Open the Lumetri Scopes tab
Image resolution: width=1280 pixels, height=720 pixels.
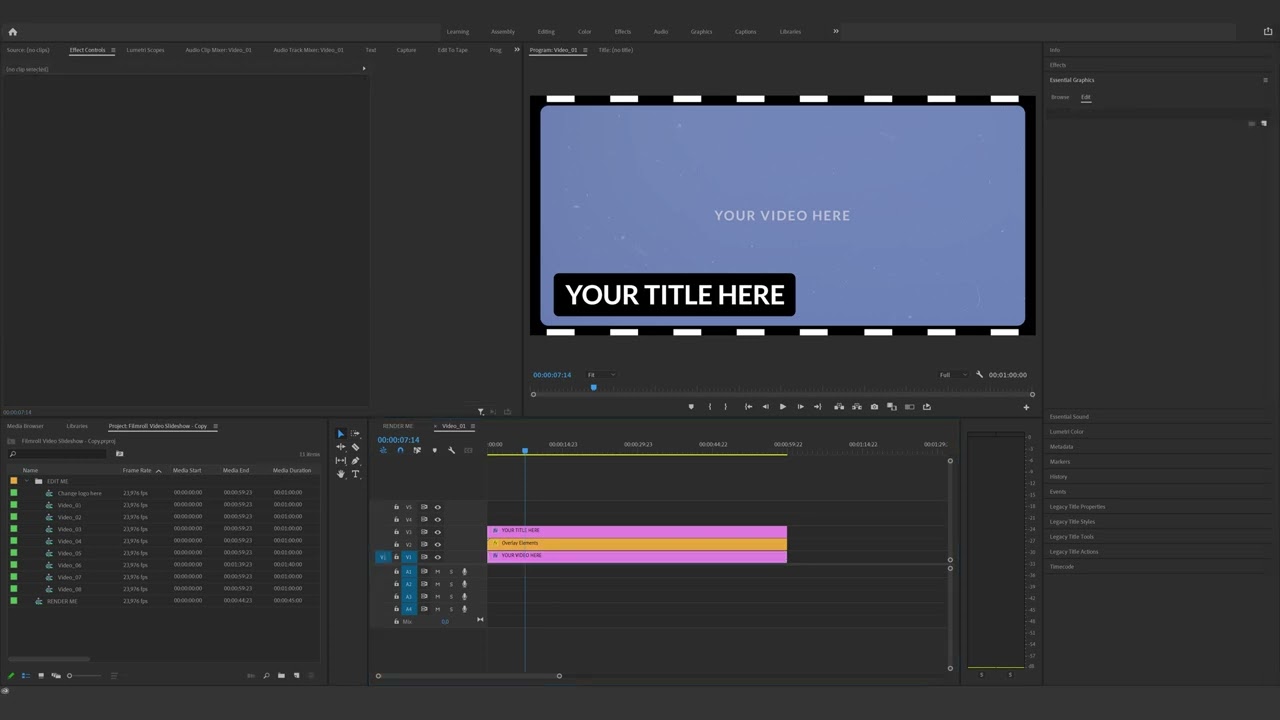coord(145,50)
